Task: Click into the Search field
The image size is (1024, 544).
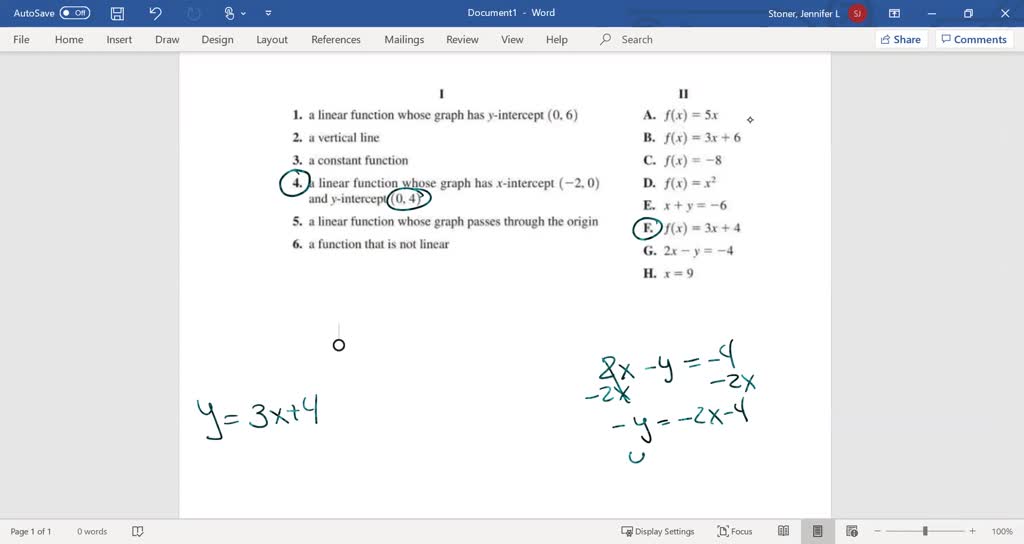Action: pos(637,39)
